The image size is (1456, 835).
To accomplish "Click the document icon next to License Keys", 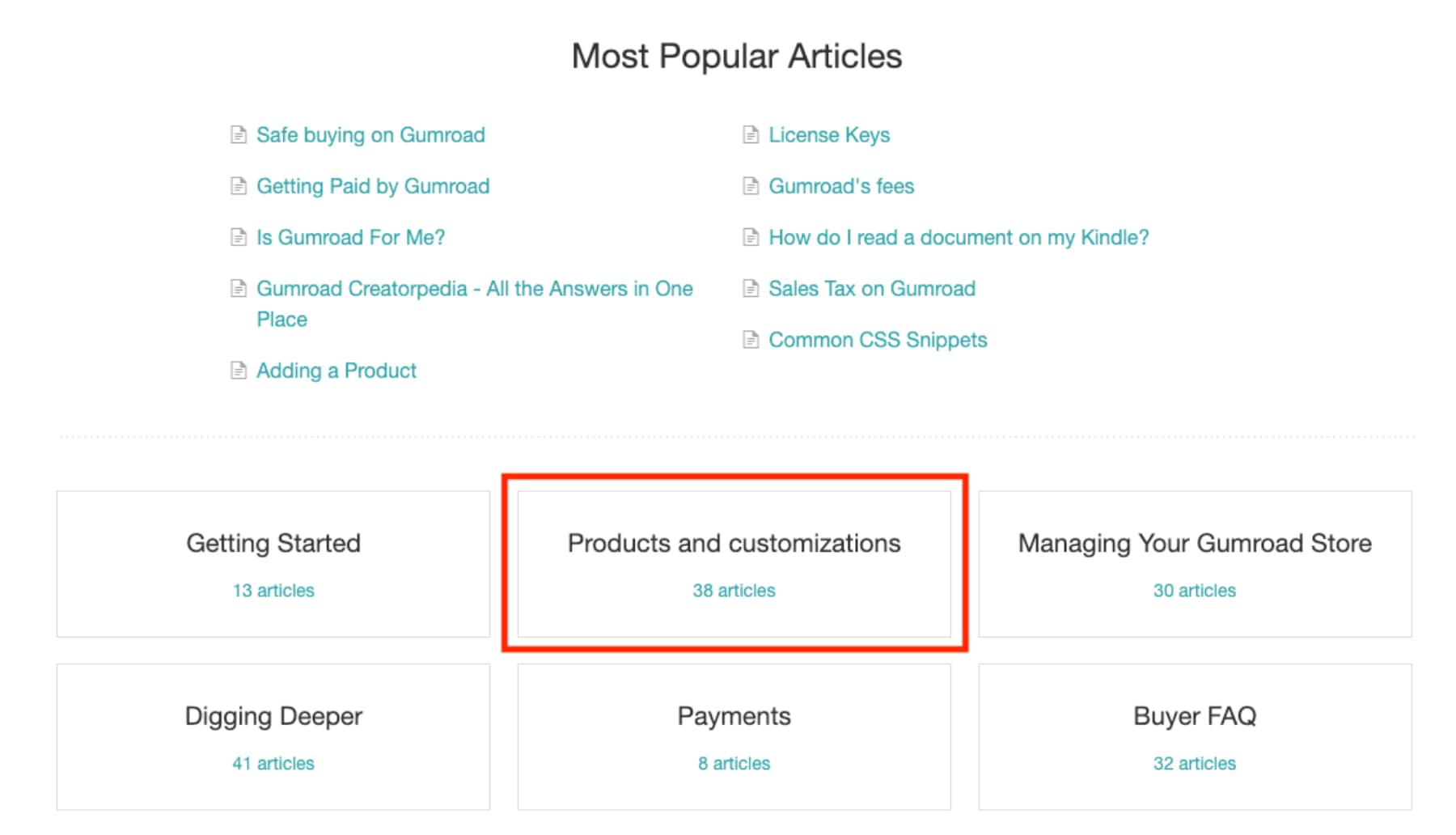I will [x=751, y=135].
